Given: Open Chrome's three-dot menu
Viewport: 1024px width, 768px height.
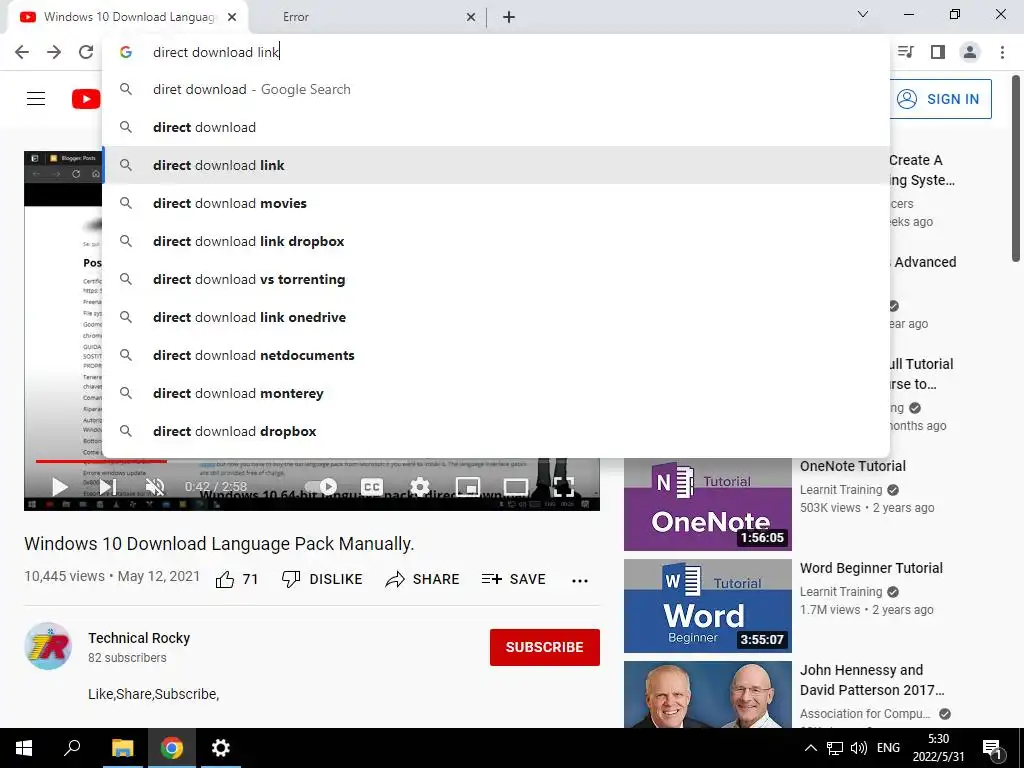Looking at the screenshot, I should coord(1002,52).
